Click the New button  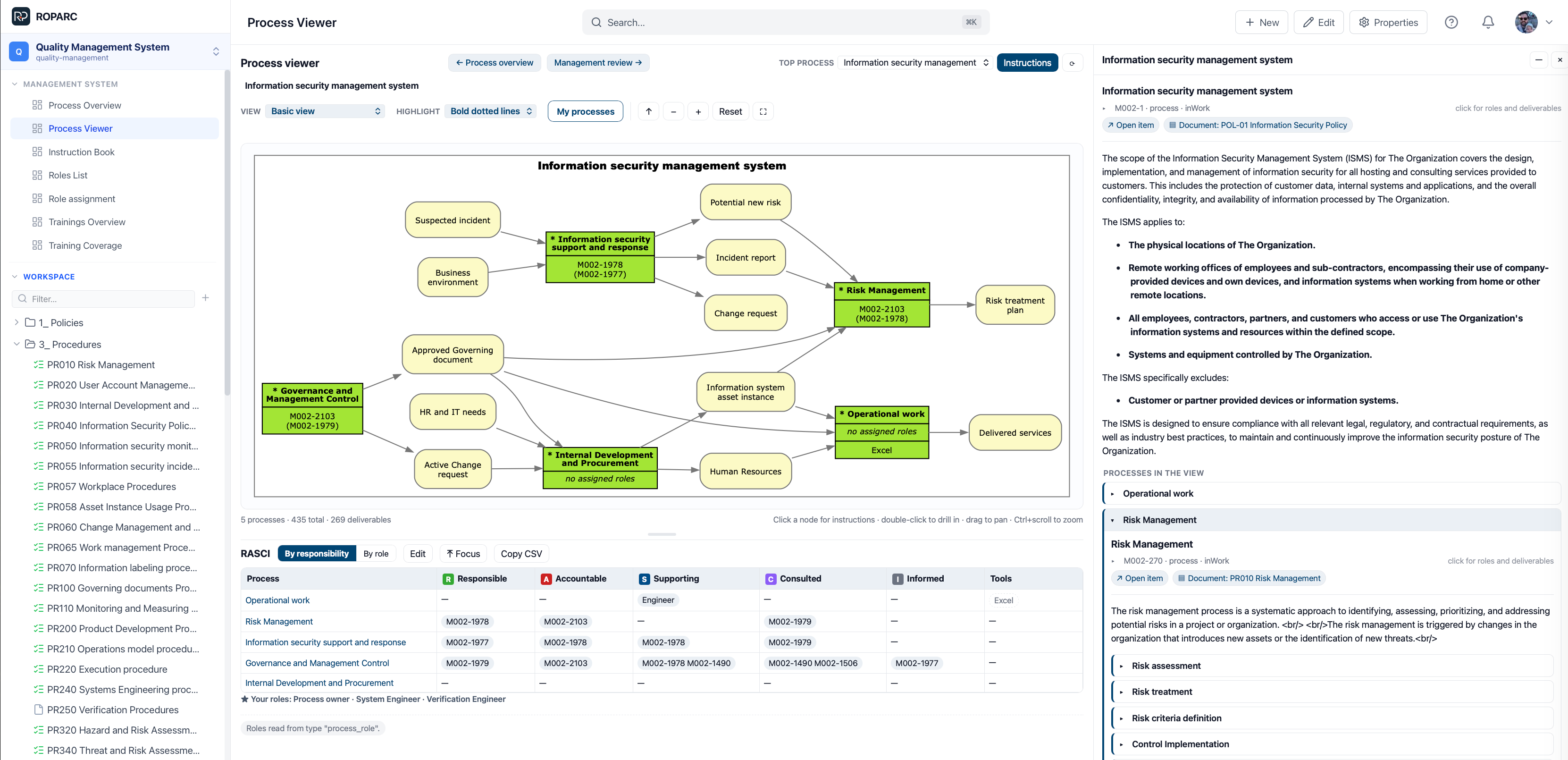pos(1261,23)
